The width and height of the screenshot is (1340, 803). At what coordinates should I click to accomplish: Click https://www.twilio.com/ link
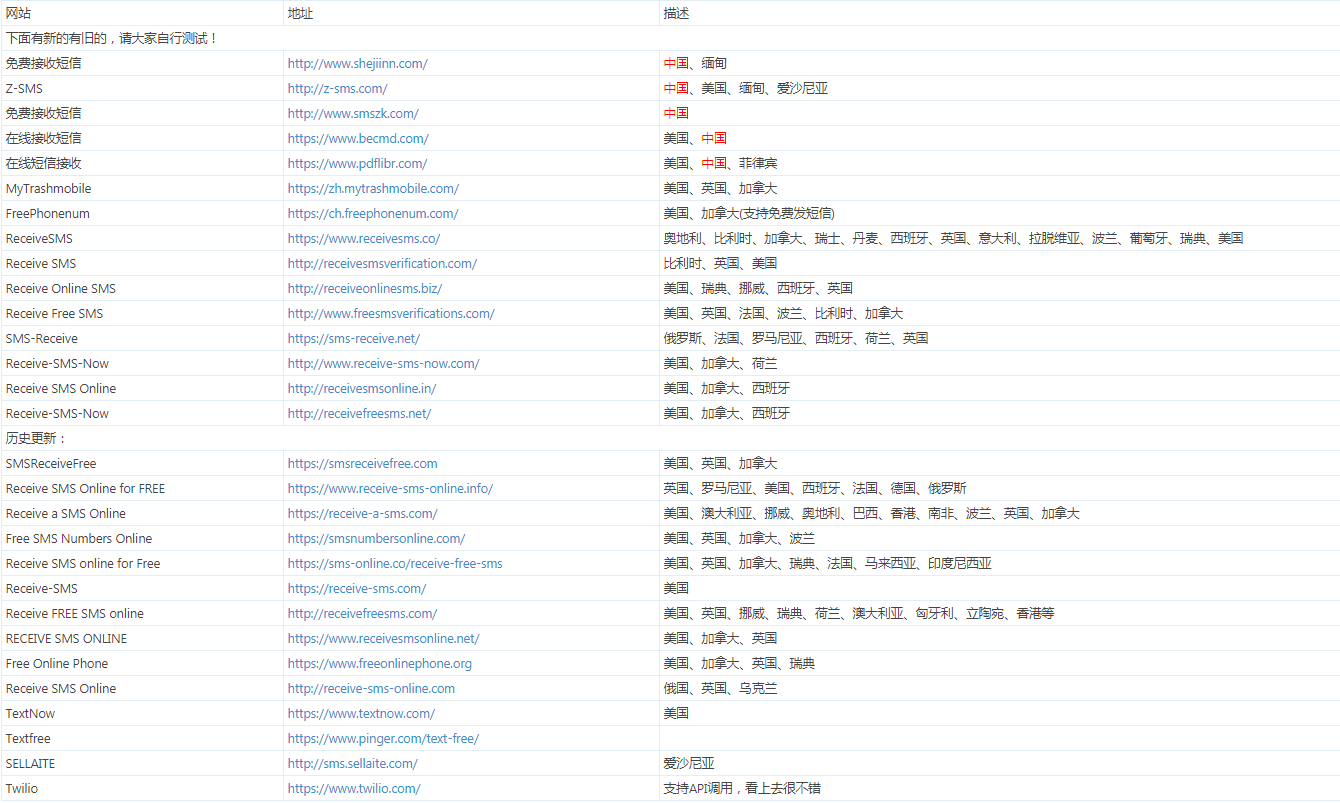pyautogui.click(x=354, y=788)
